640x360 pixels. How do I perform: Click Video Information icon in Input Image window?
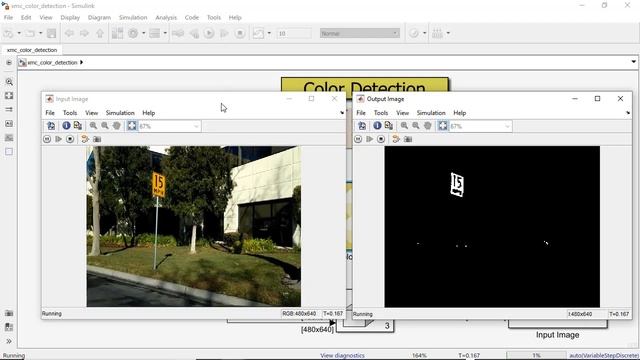[x=66, y=126]
